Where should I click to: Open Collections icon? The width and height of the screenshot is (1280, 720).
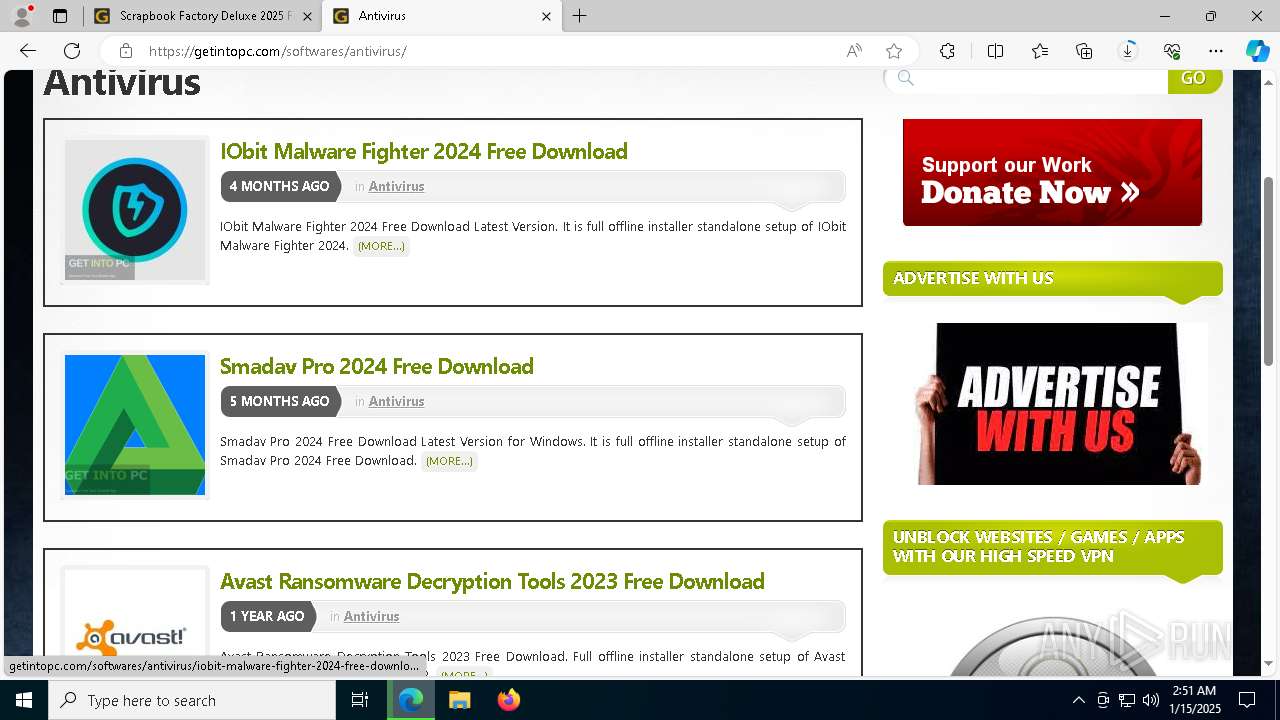(x=1084, y=51)
